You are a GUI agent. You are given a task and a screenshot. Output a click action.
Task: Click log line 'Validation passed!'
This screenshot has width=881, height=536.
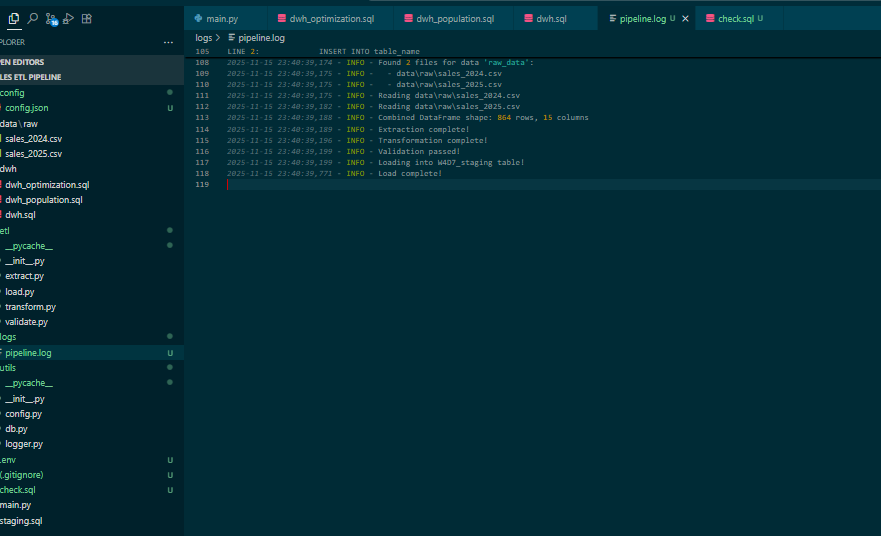coord(343,152)
